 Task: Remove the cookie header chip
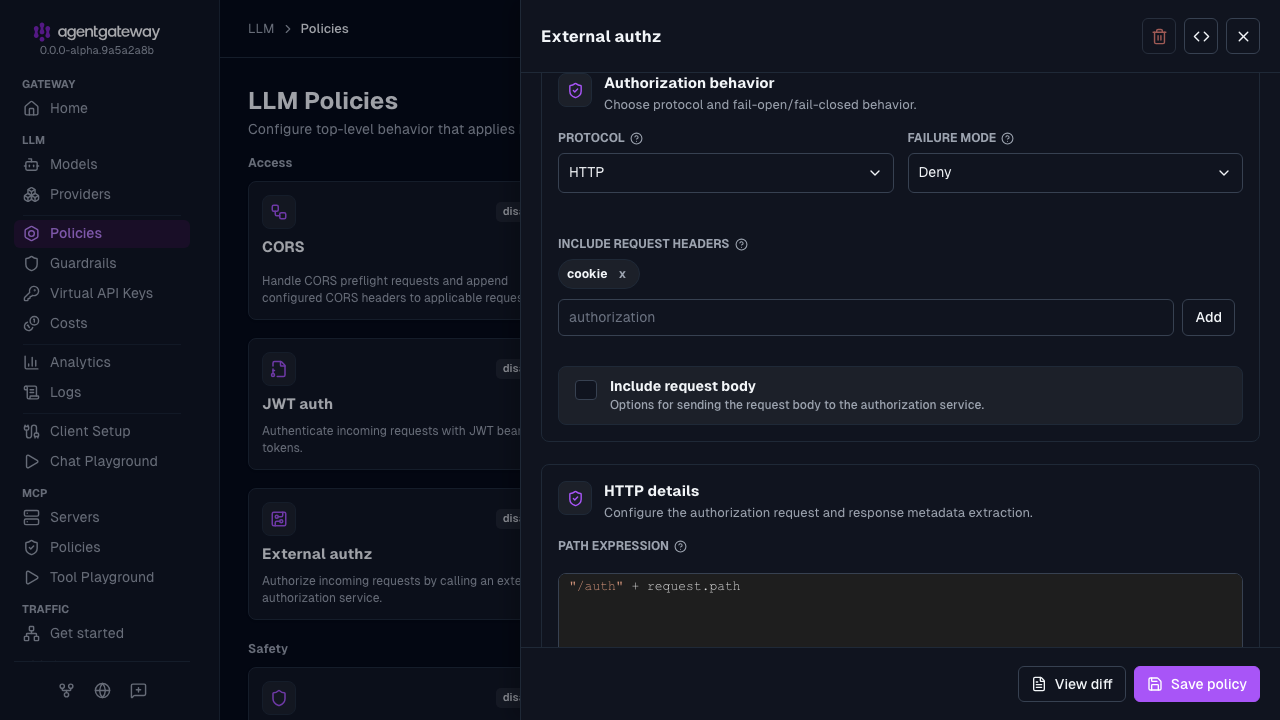(622, 274)
